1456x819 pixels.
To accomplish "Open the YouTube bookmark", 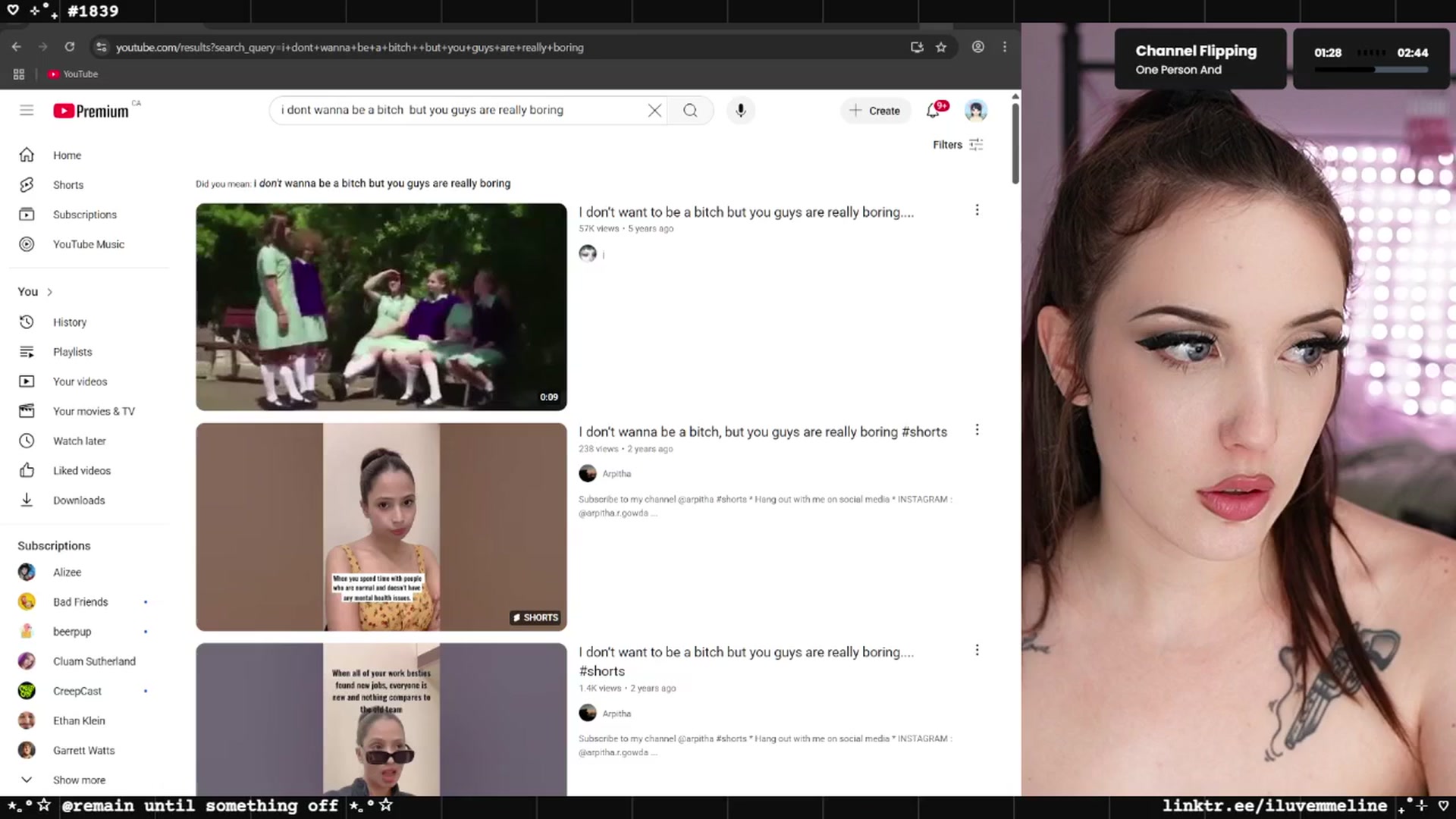I will [73, 74].
